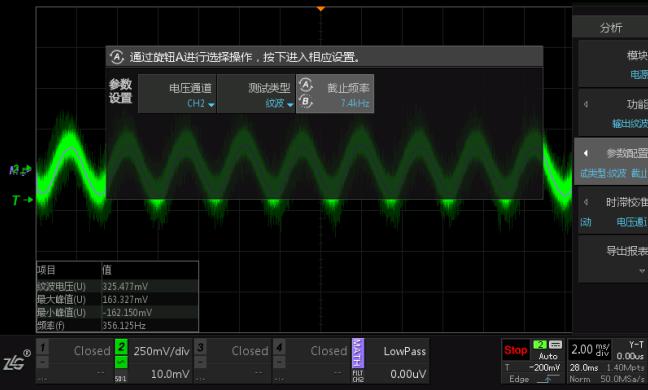
Task: Click the 28.0ms time span value
Action: coord(584,368)
